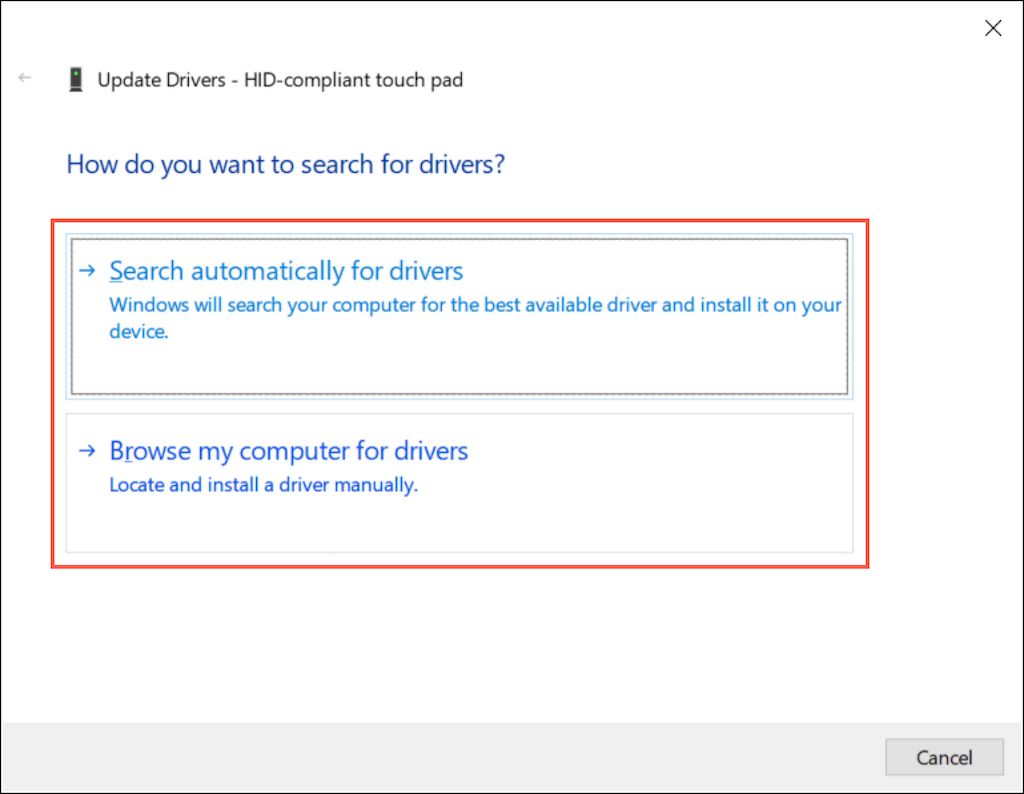This screenshot has width=1024, height=794.
Task: Click the back arrow in the wizard header
Action: [25, 78]
